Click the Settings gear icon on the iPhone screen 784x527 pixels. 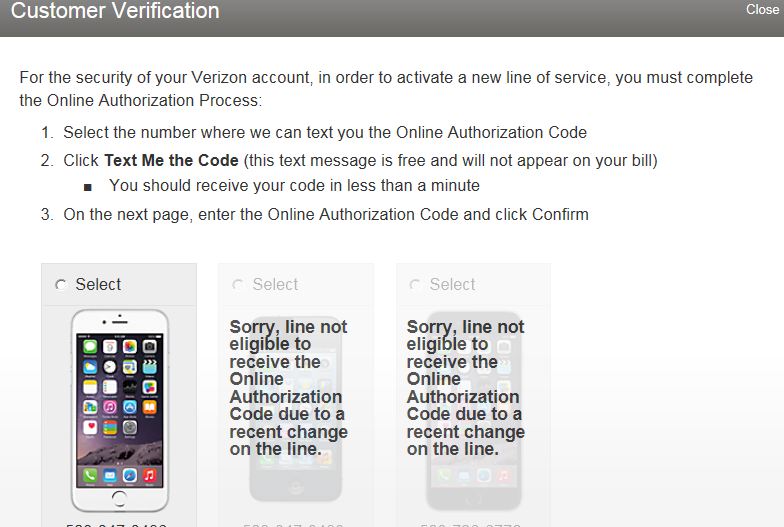130,428
